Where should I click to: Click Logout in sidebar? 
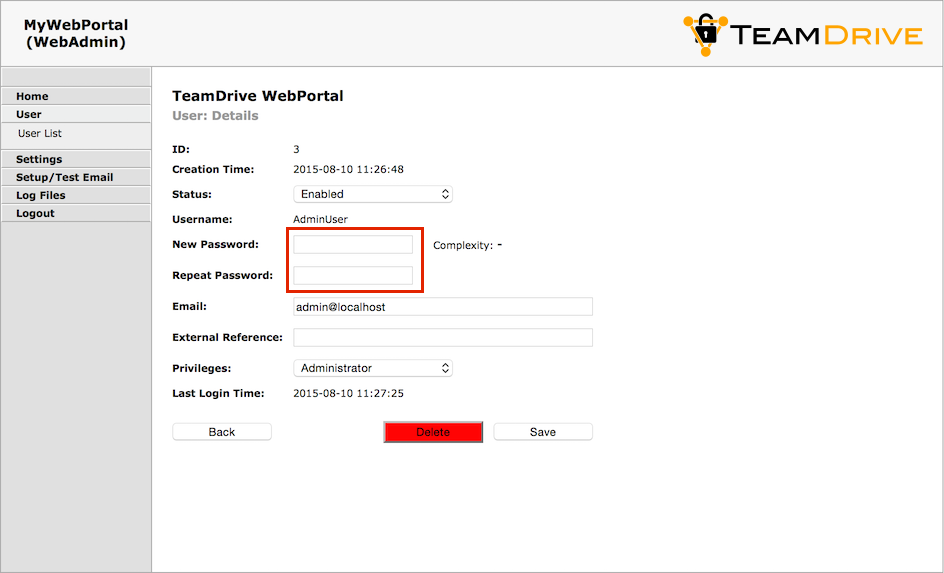tap(76, 214)
